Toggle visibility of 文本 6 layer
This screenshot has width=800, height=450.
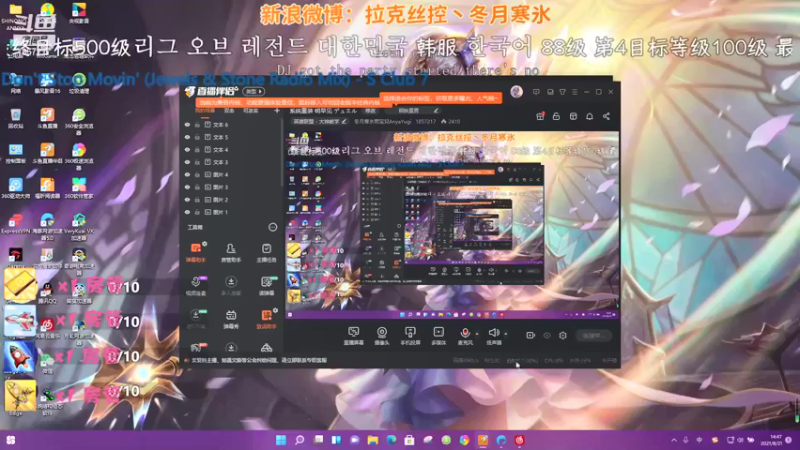coord(187,124)
